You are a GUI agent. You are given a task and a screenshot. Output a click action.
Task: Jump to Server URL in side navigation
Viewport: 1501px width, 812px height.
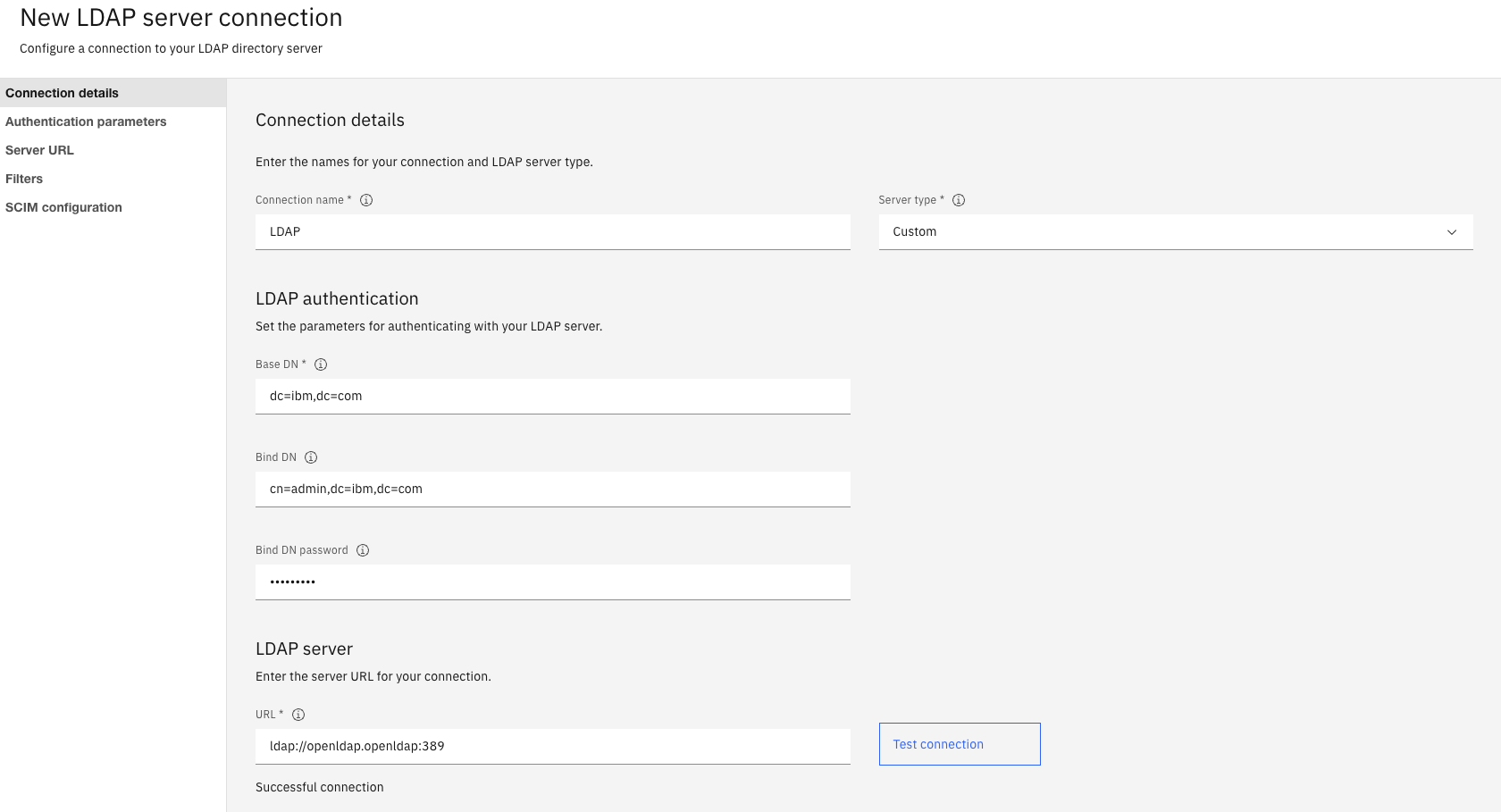click(x=40, y=150)
